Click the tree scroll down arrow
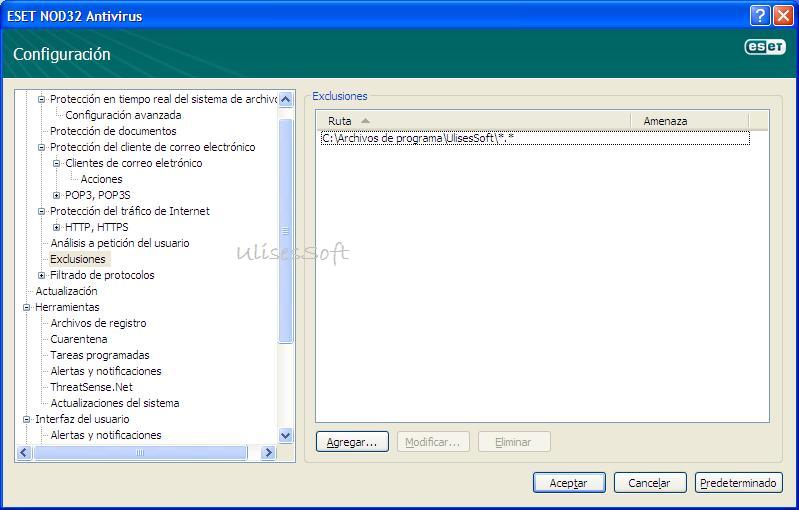The width and height of the screenshot is (799, 510). [x=285, y=436]
